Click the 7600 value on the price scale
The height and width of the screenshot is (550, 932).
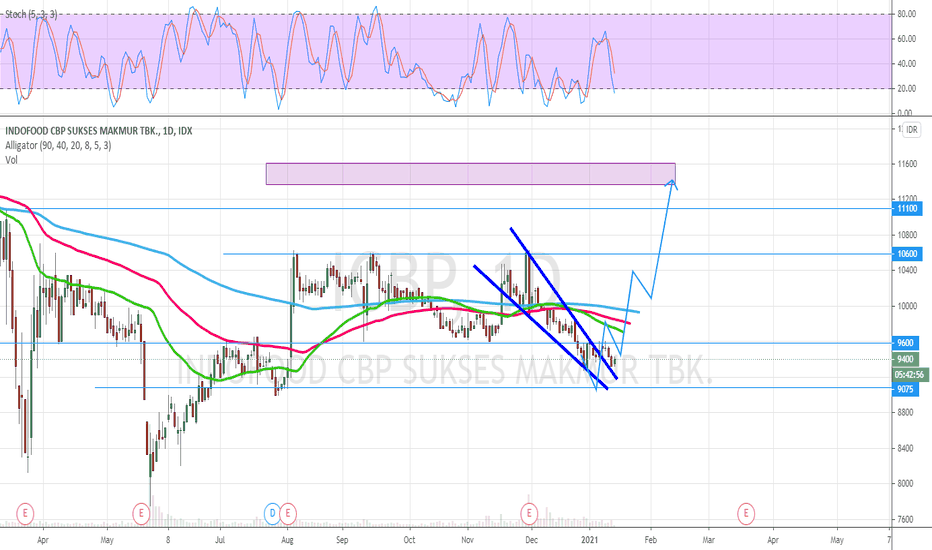pyautogui.click(x=905, y=519)
